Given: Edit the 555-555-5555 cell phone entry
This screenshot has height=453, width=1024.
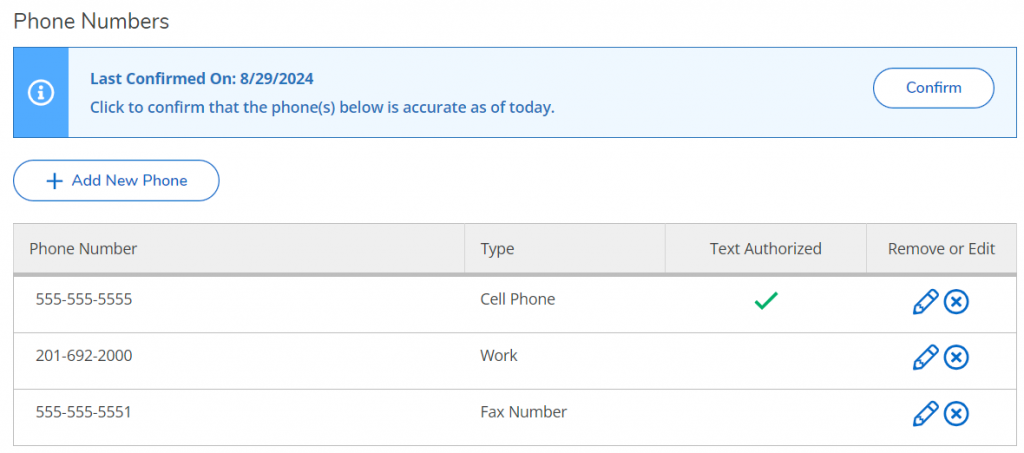Looking at the screenshot, I should point(926,301).
